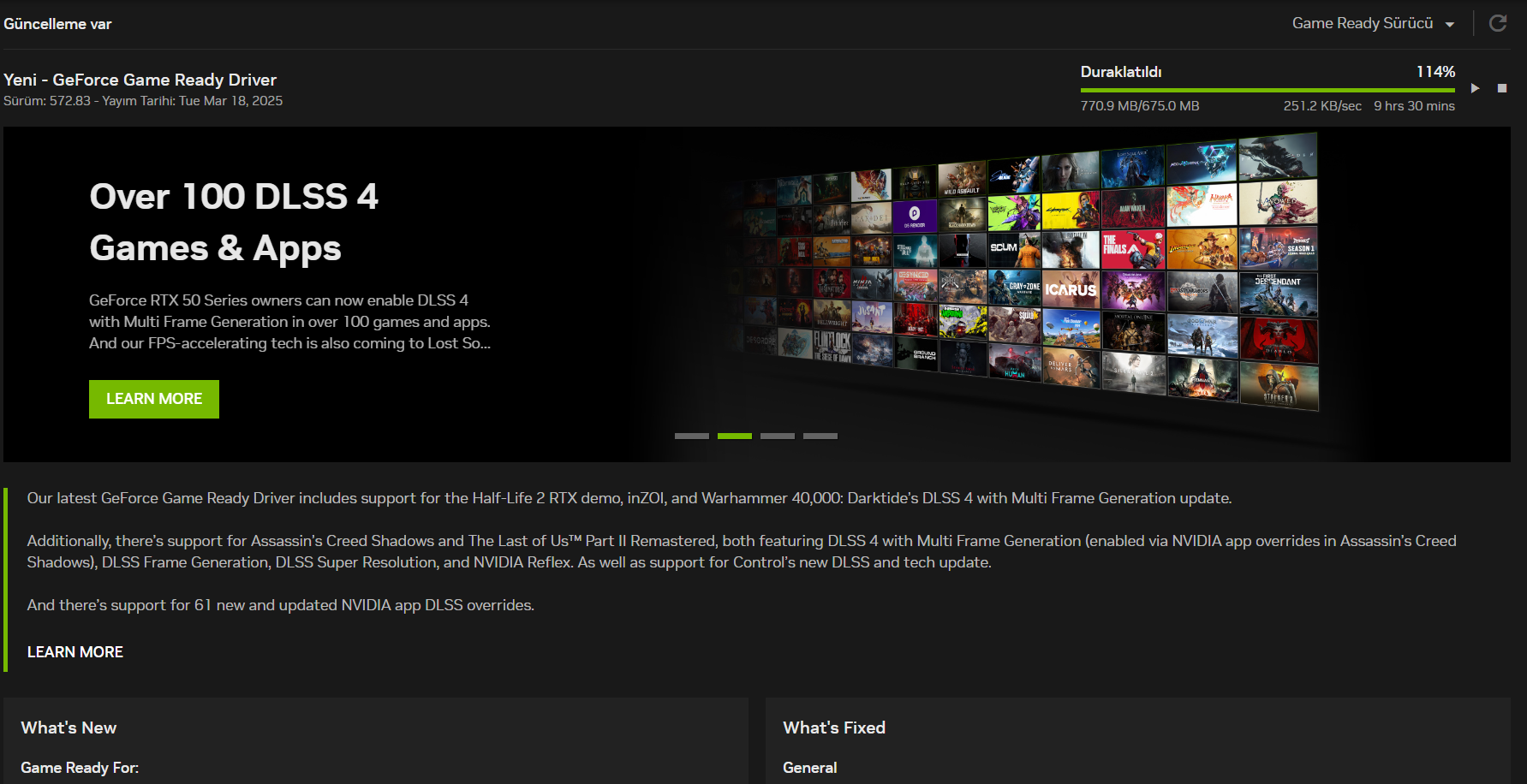
Task: Click the "Sürüm: 572.83" release info line
Action: point(143,101)
